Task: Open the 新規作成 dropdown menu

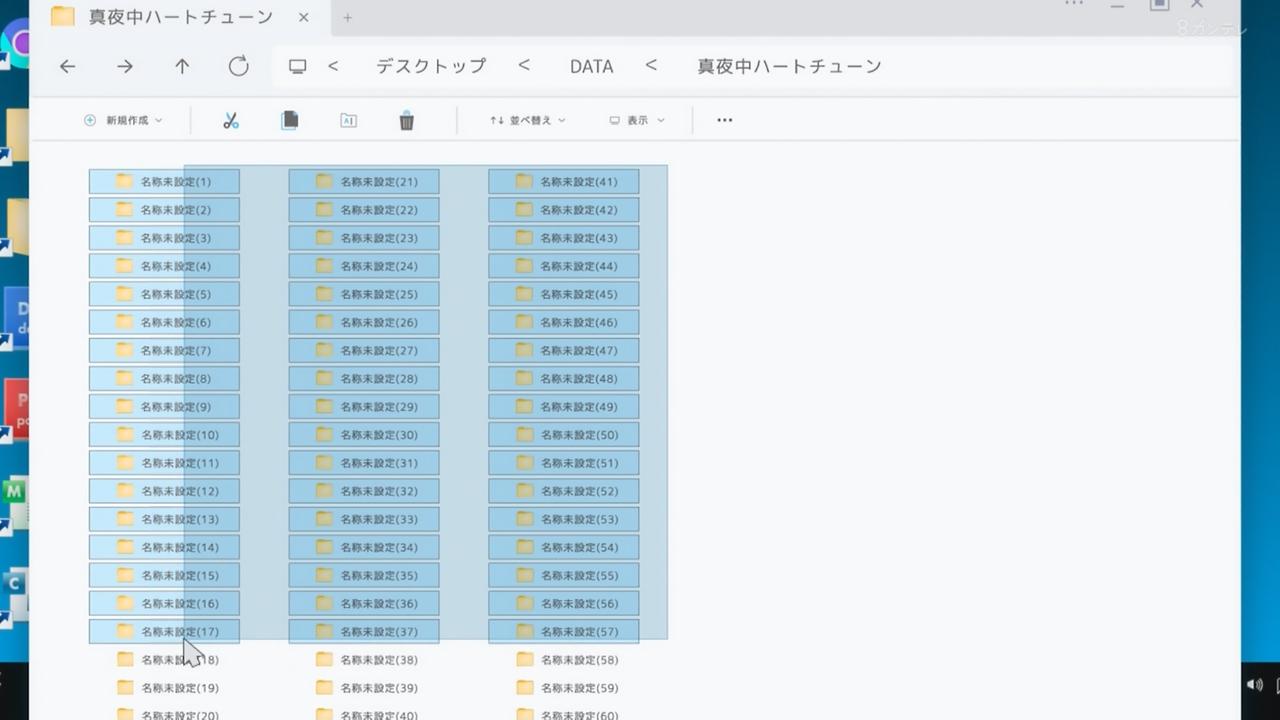Action: 123,121
